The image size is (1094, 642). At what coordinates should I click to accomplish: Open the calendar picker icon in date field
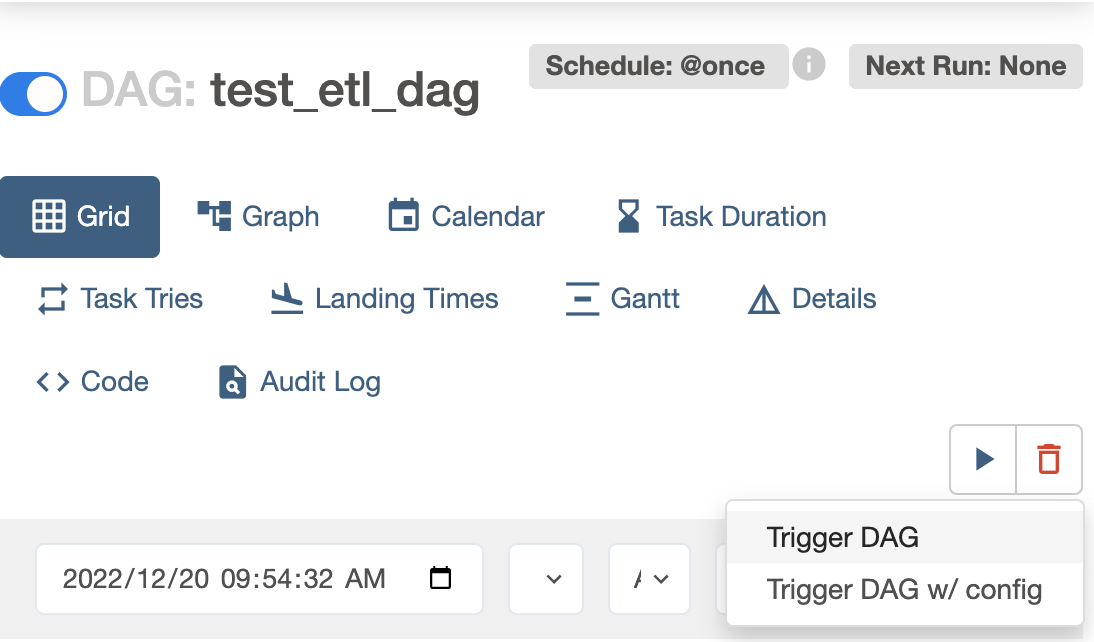coord(440,578)
